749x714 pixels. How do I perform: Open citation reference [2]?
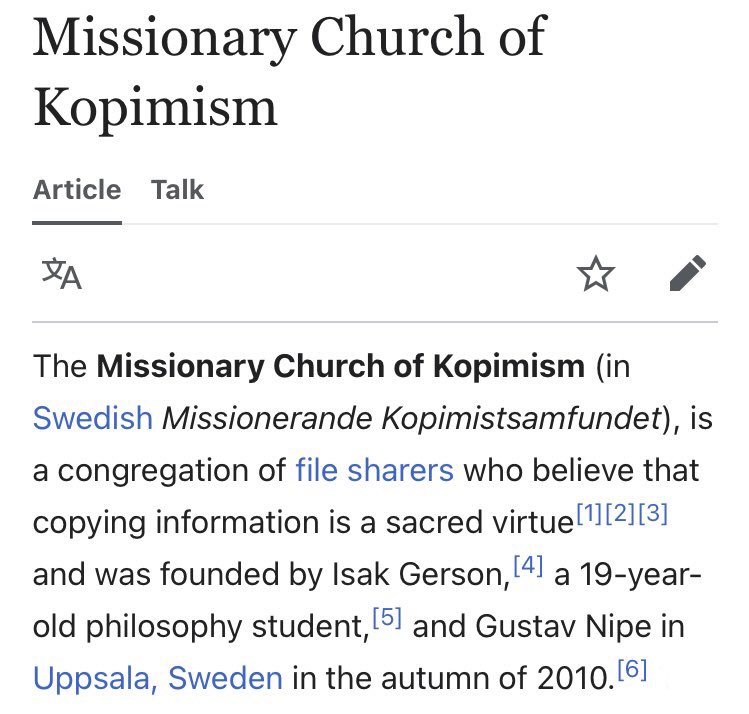[x=620, y=513]
